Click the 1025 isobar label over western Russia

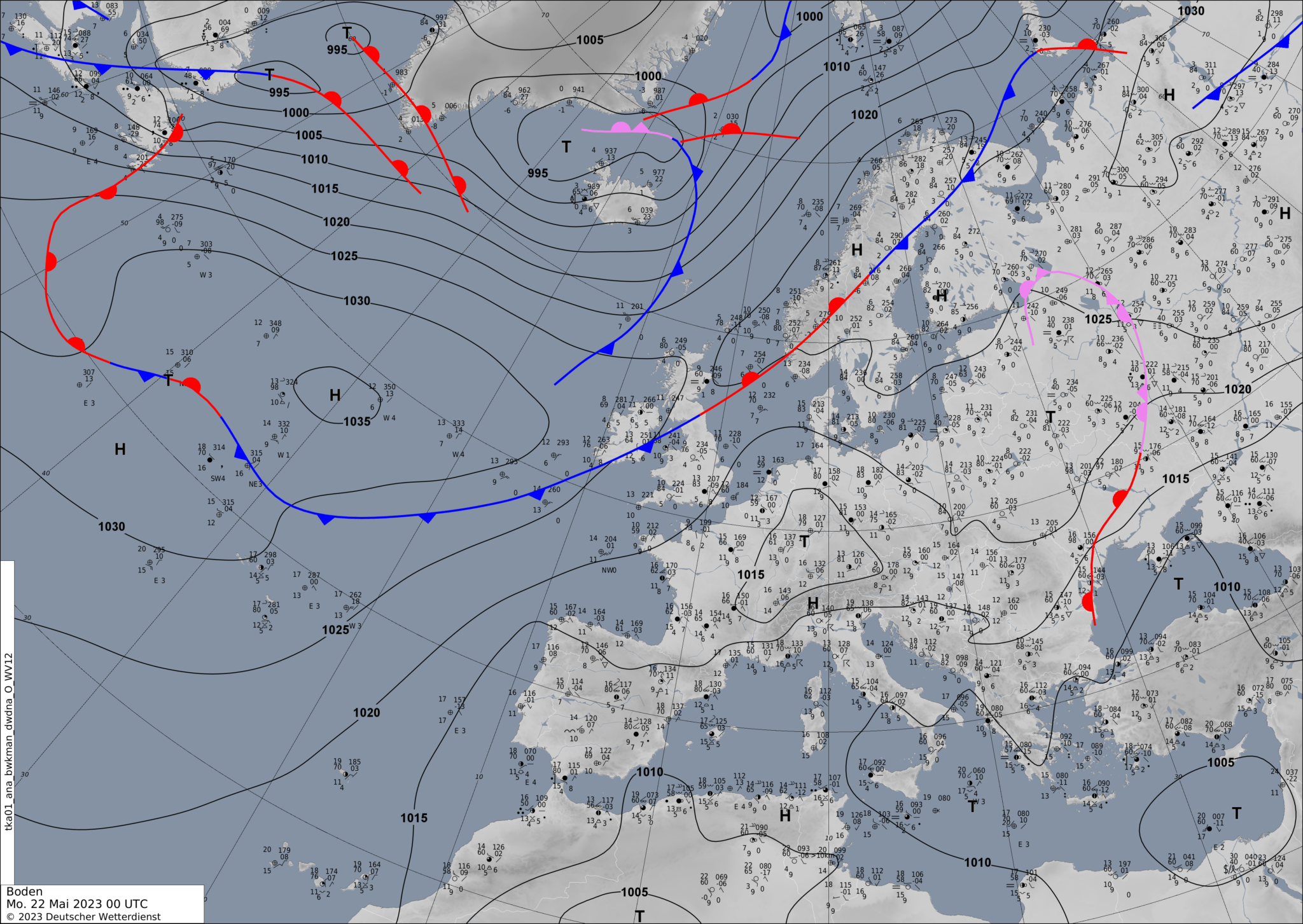1098,319
